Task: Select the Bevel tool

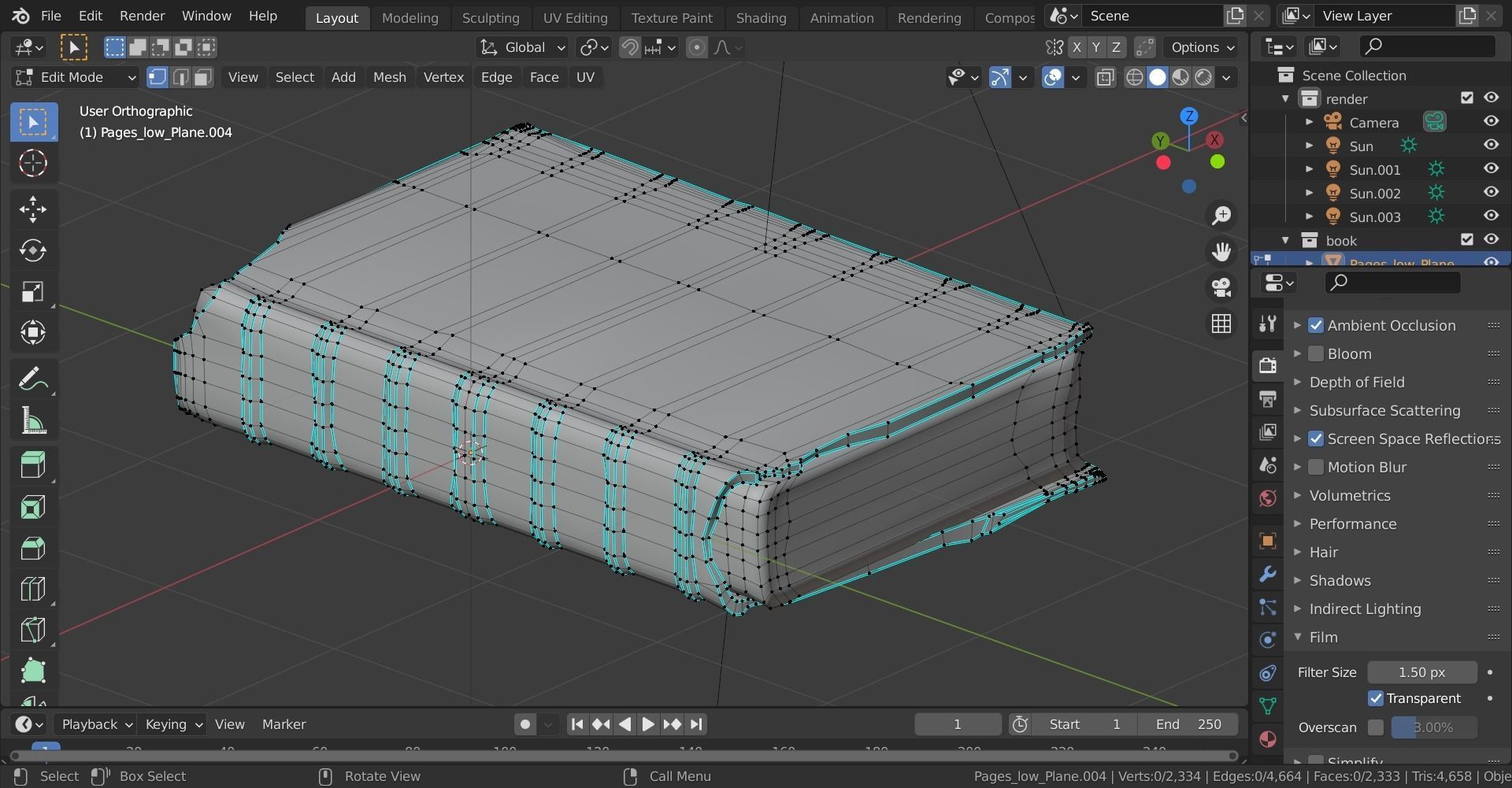Action: (33, 548)
